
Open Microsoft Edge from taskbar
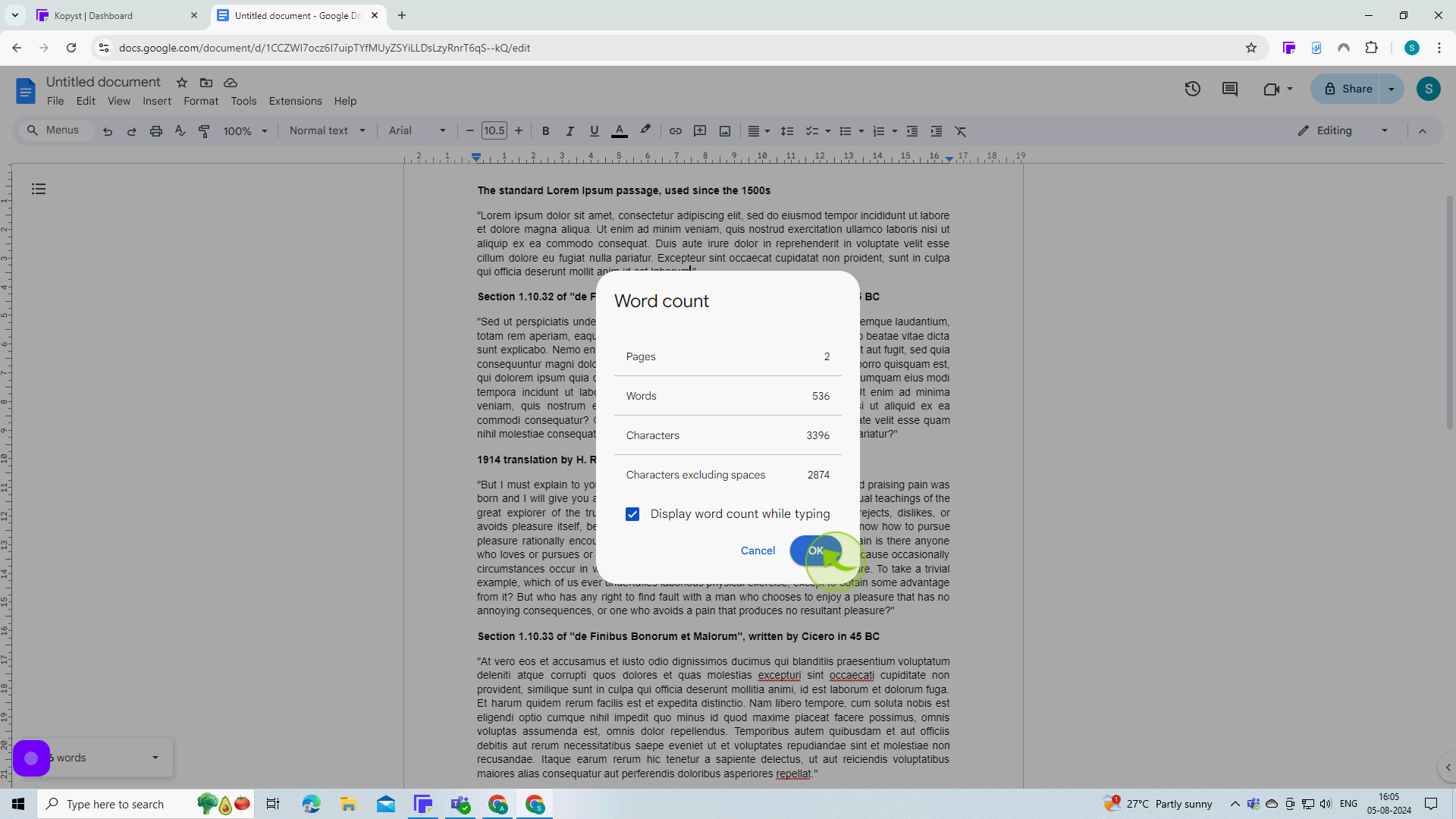[x=311, y=804]
